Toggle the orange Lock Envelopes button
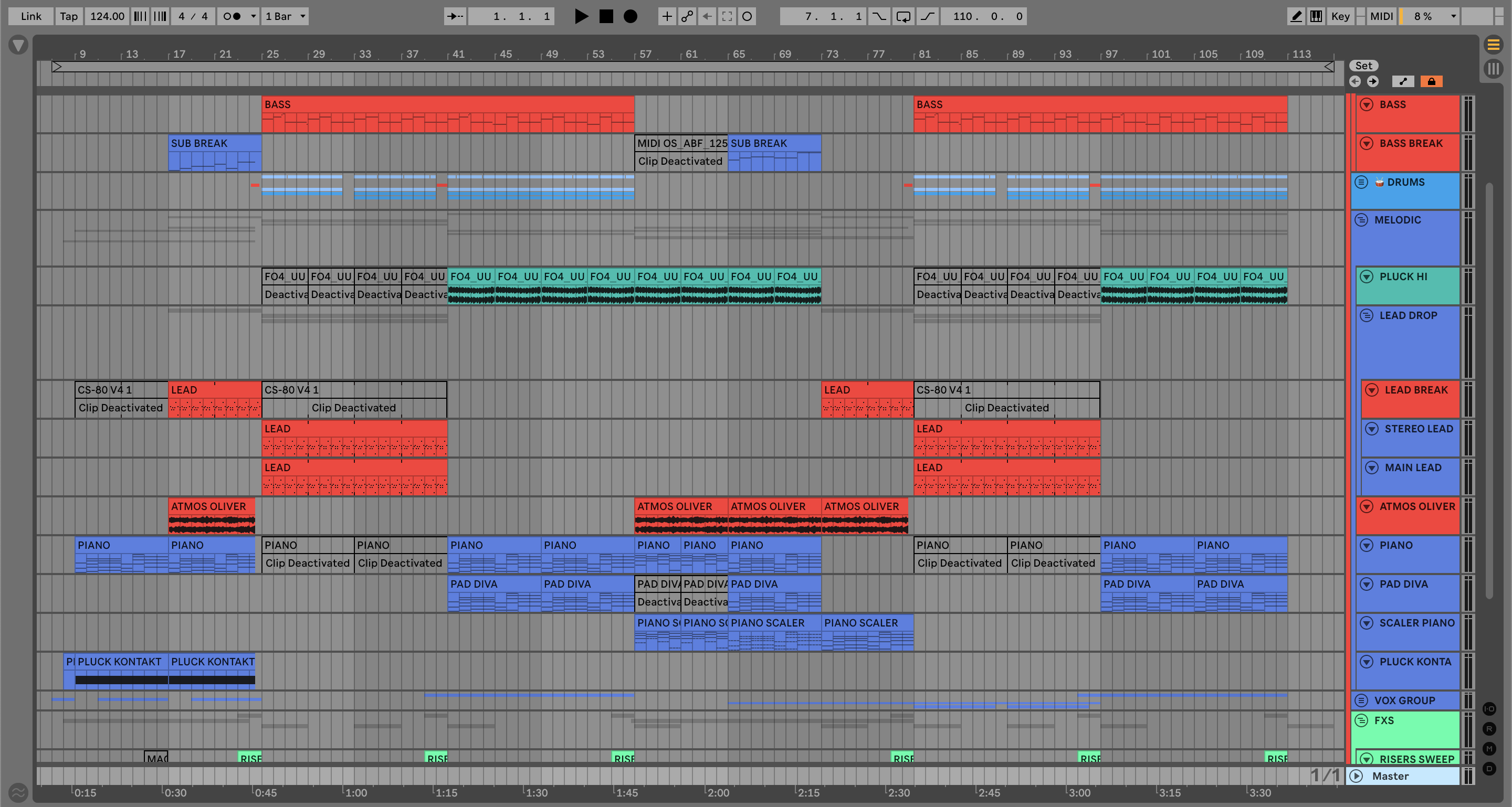Screen dimensions: 1512x807 pyautogui.click(x=1431, y=81)
